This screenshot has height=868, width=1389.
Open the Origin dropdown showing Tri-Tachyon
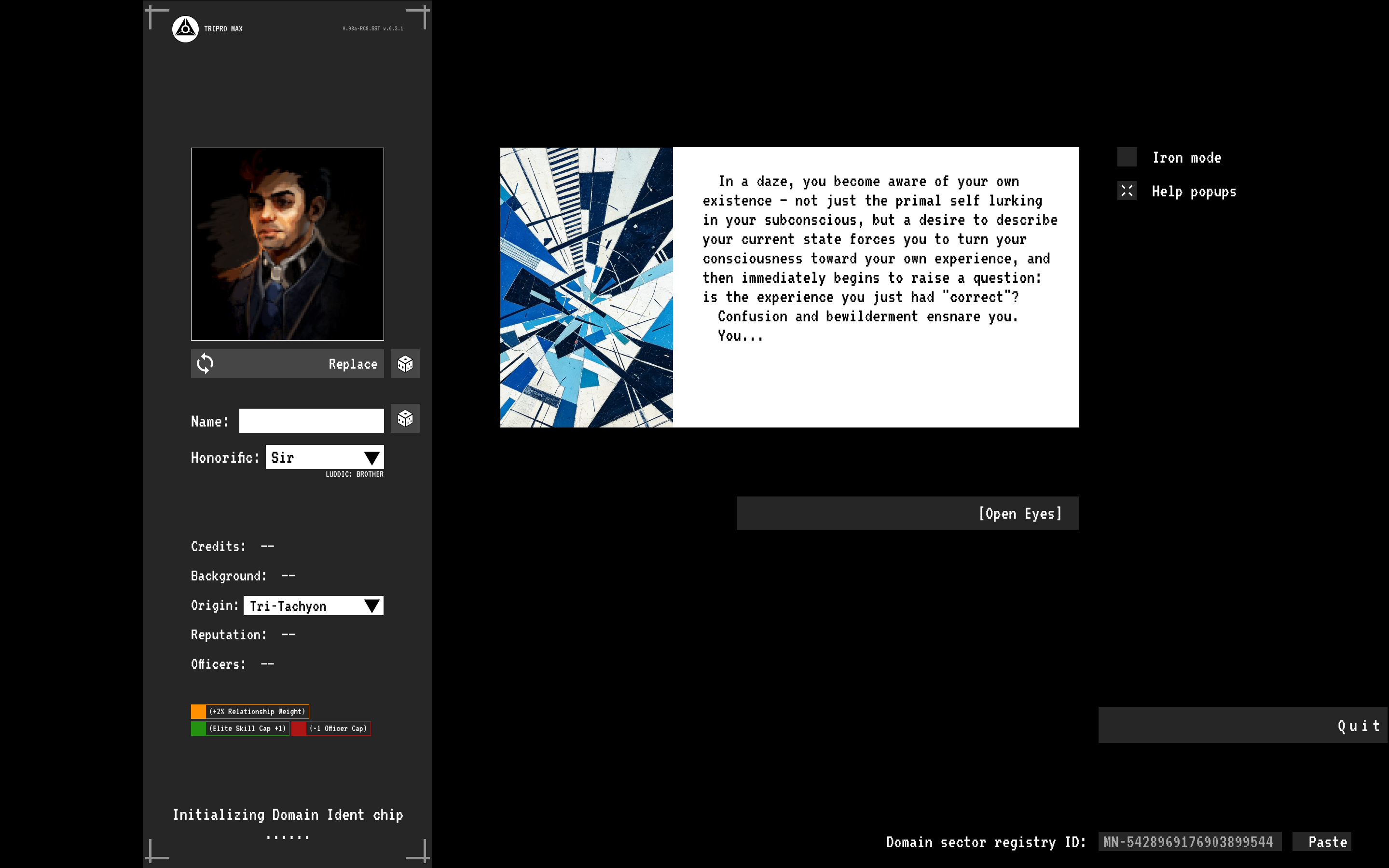pyautogui.click(x=314, y=606)
